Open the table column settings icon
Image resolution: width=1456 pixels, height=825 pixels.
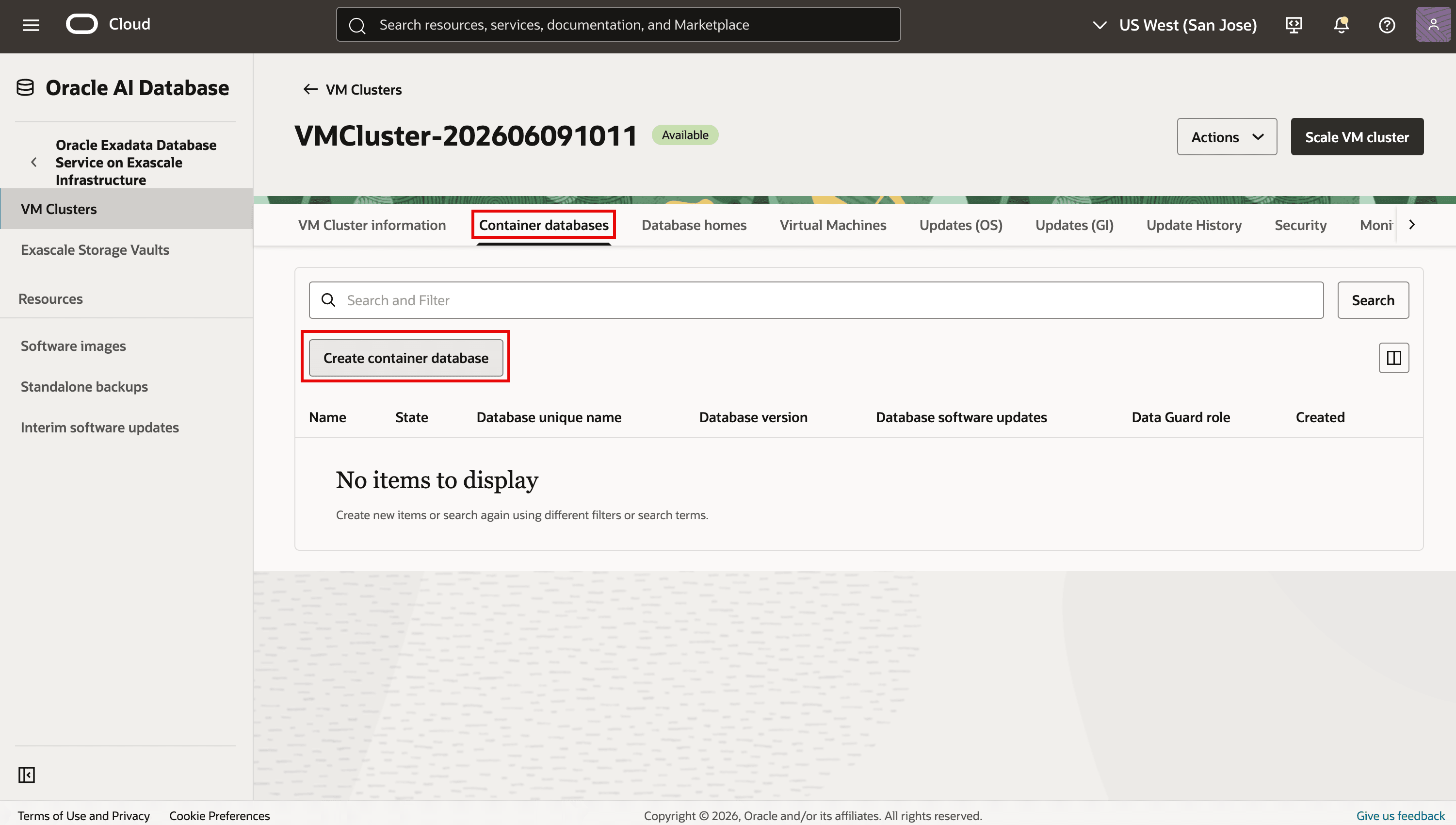pyautogui.click(x=1394, y=358)
